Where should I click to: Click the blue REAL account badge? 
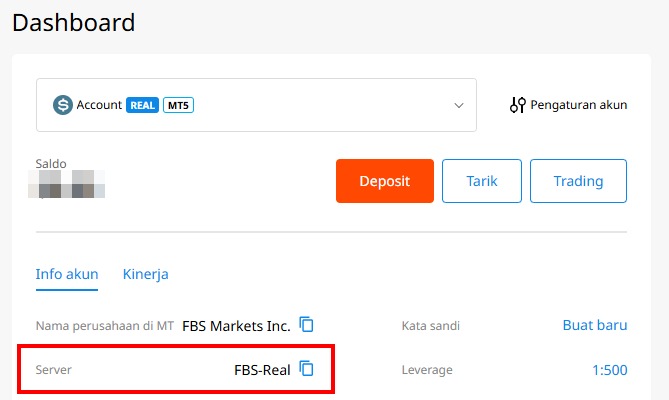point(143,105)
